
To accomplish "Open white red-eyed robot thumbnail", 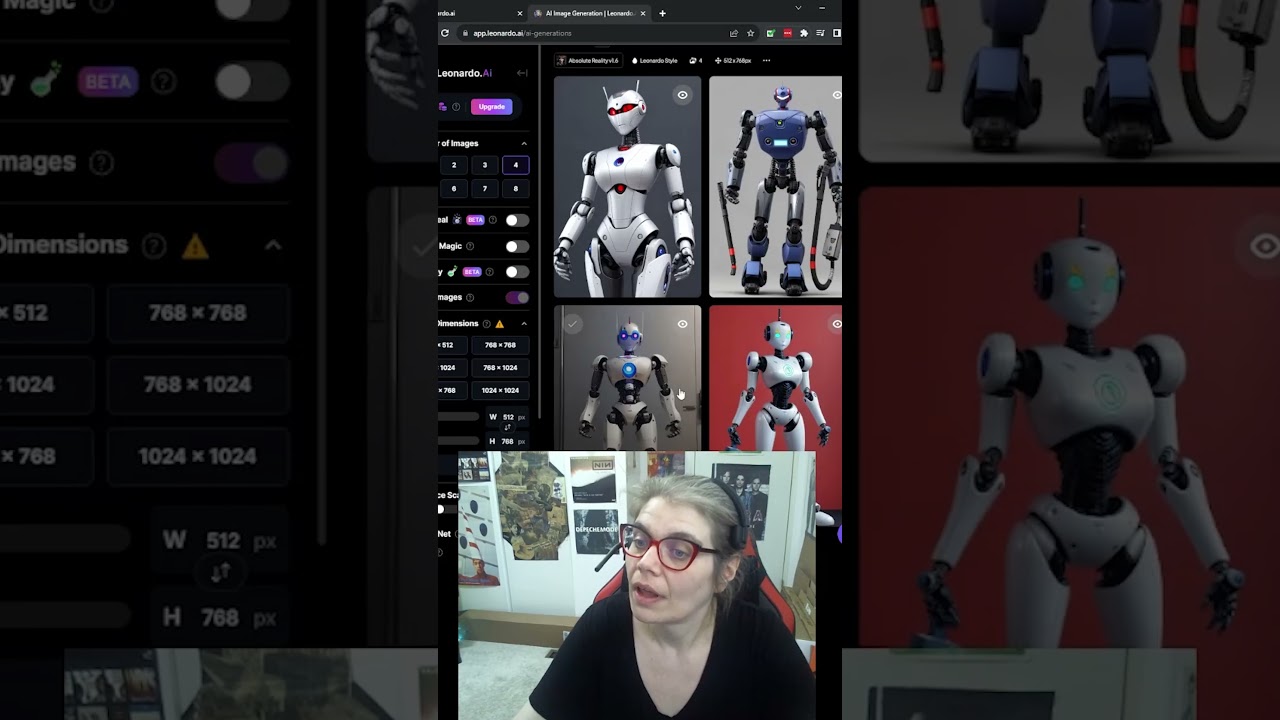I will 627,187.
